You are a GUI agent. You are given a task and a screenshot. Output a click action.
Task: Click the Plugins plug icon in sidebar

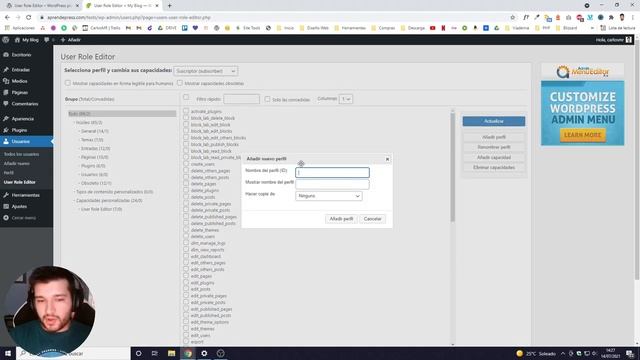click(6, 130)
